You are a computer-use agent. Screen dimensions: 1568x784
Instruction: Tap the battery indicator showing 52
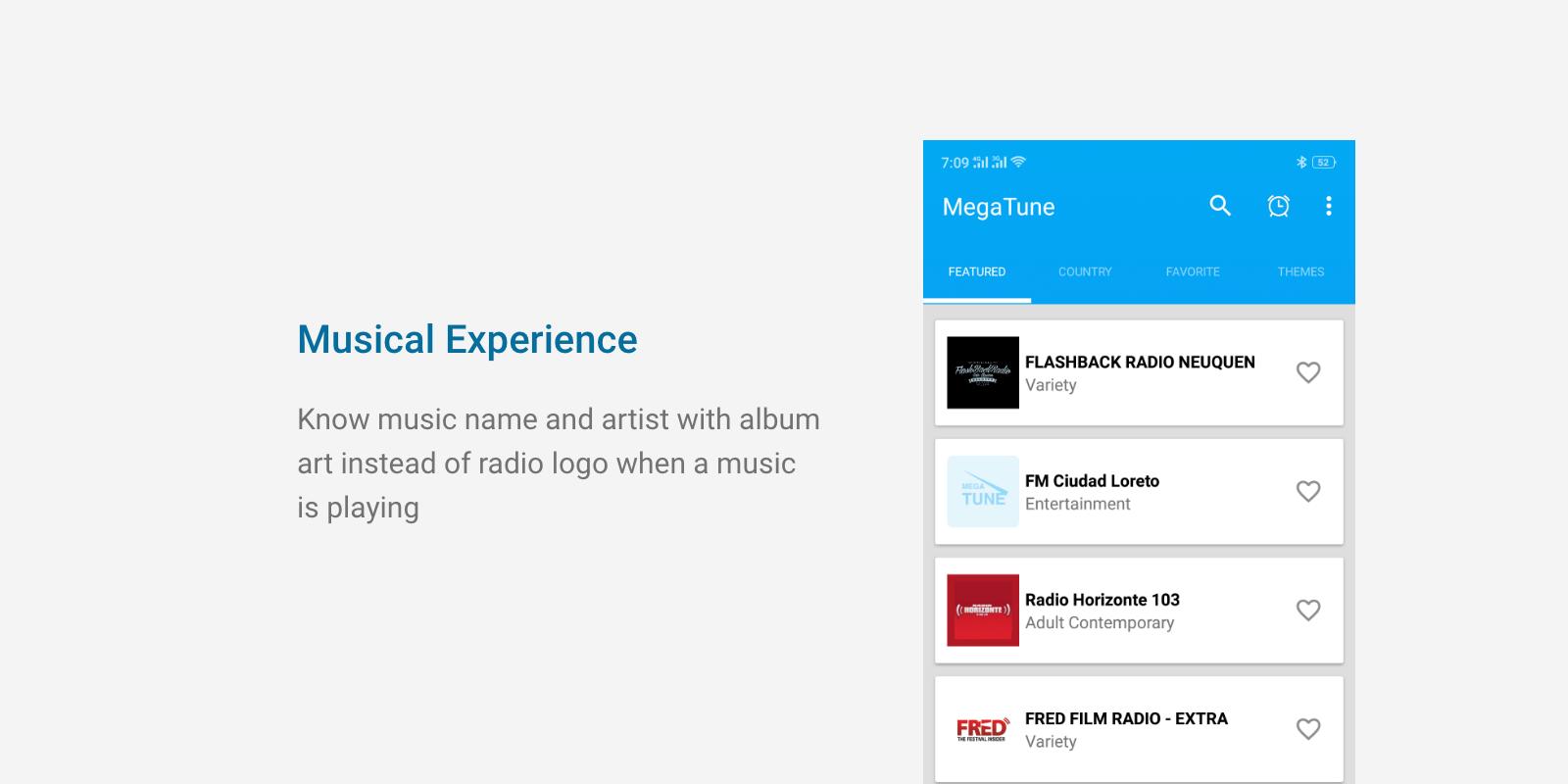(1324, 163)
